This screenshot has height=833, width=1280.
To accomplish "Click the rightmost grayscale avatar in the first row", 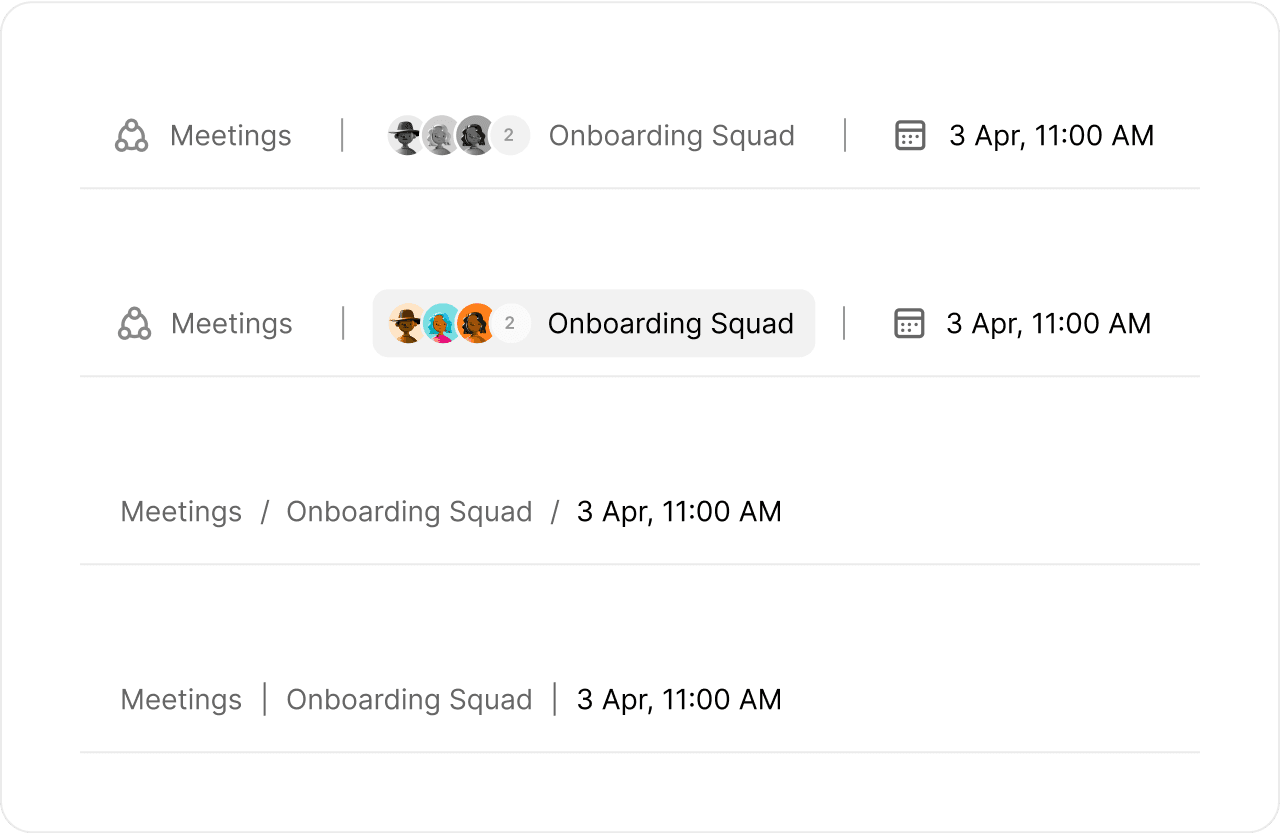I will click(475, 136).
